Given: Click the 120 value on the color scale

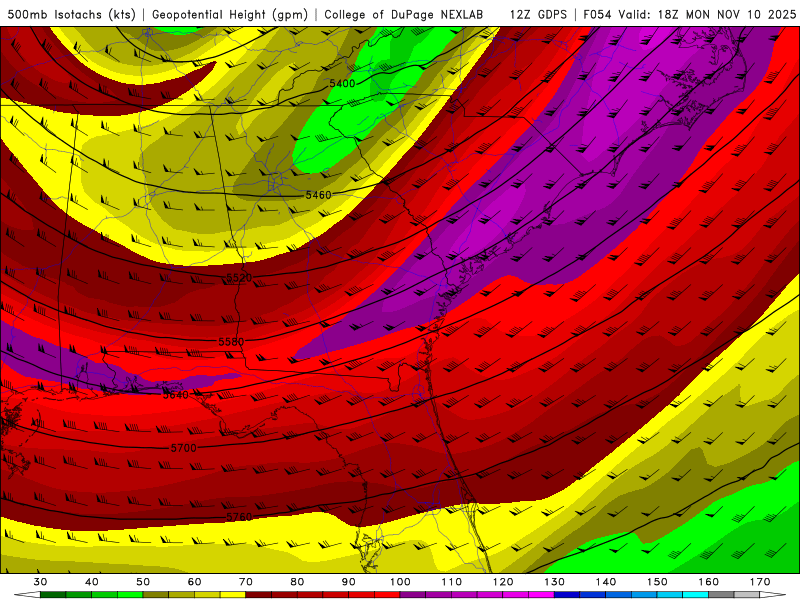Looking at the screenshot, I should [503, 582].
